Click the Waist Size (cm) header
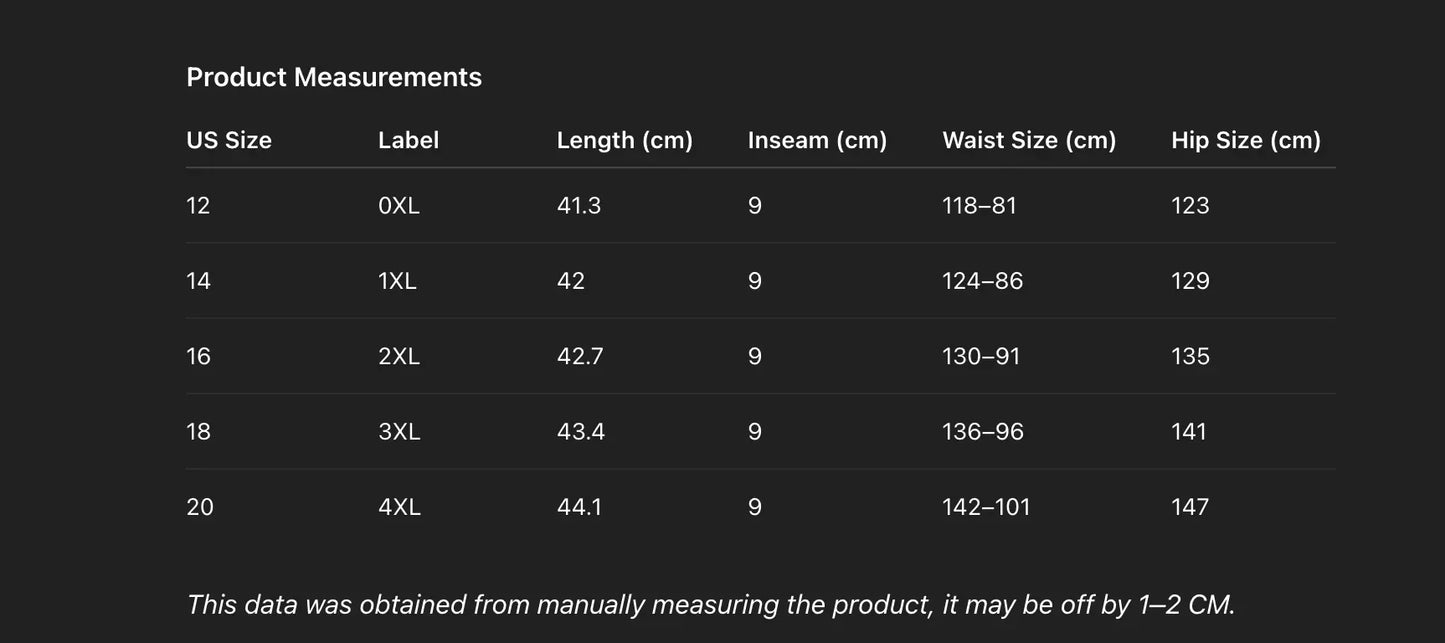Screen dimensions: 1445x643 click(1029, 140)
